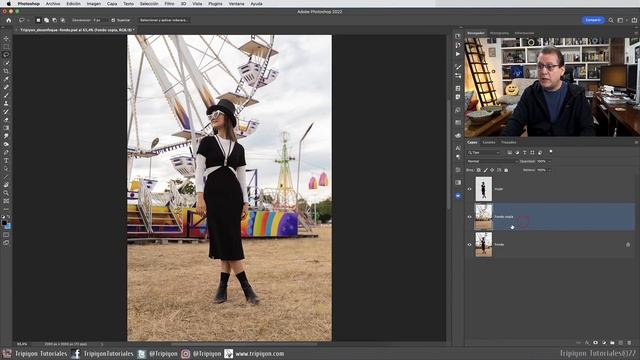This screenshot has width=640, height=360.
Task: Select the Pen tool
Action: [6, 152]
